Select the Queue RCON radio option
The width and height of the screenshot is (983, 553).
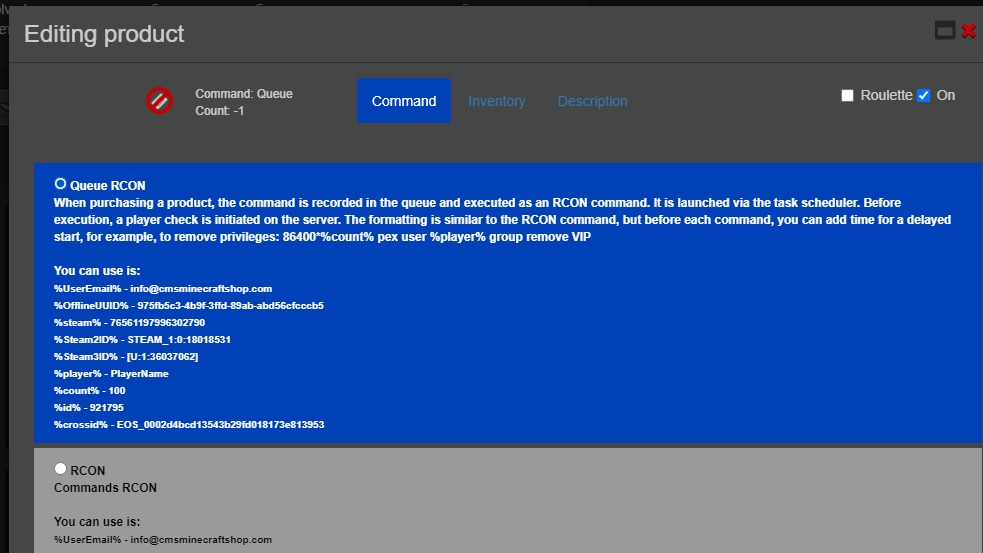point(61,184)
